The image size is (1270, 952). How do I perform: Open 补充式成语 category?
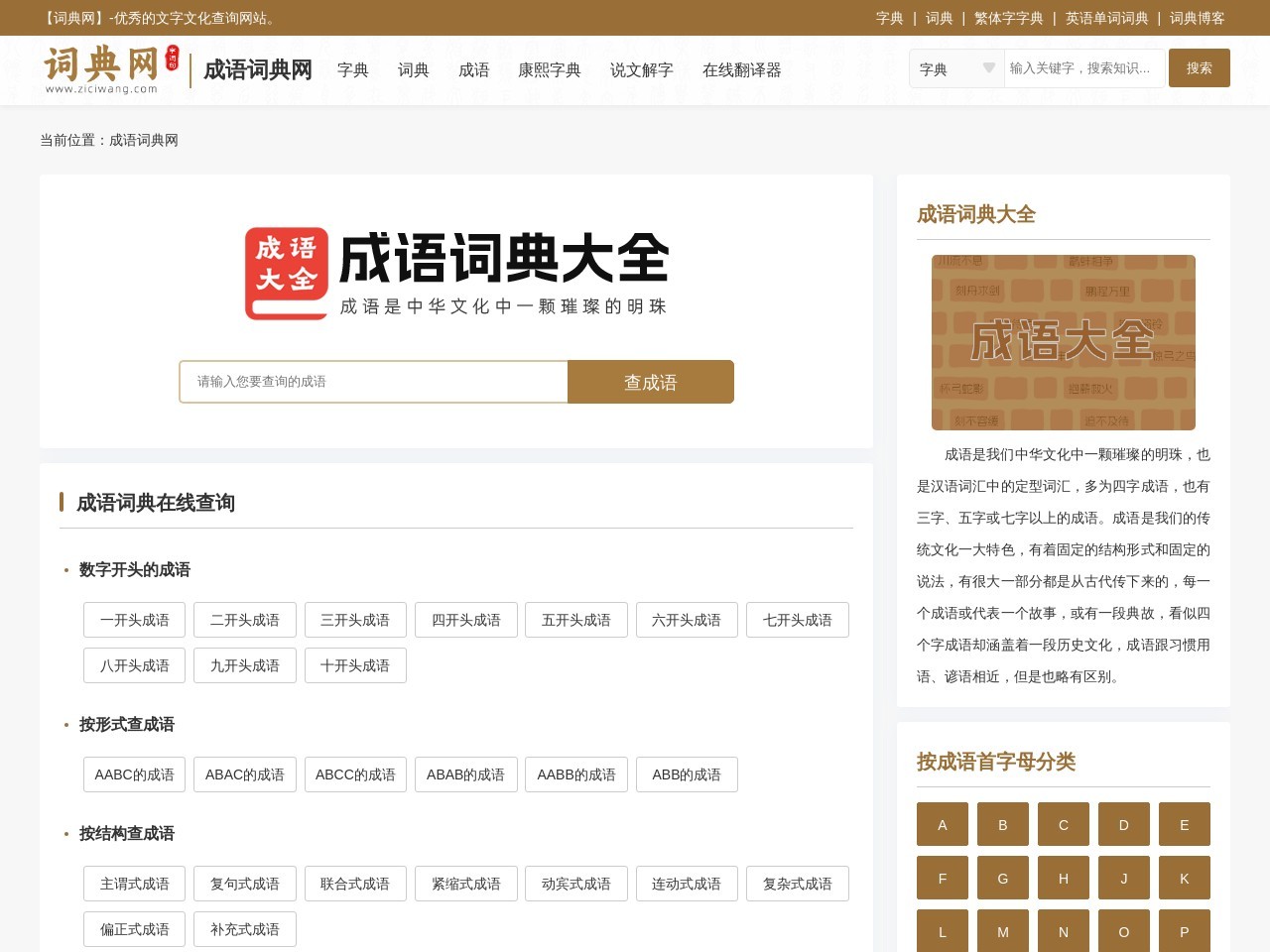[x=245, y=929]
